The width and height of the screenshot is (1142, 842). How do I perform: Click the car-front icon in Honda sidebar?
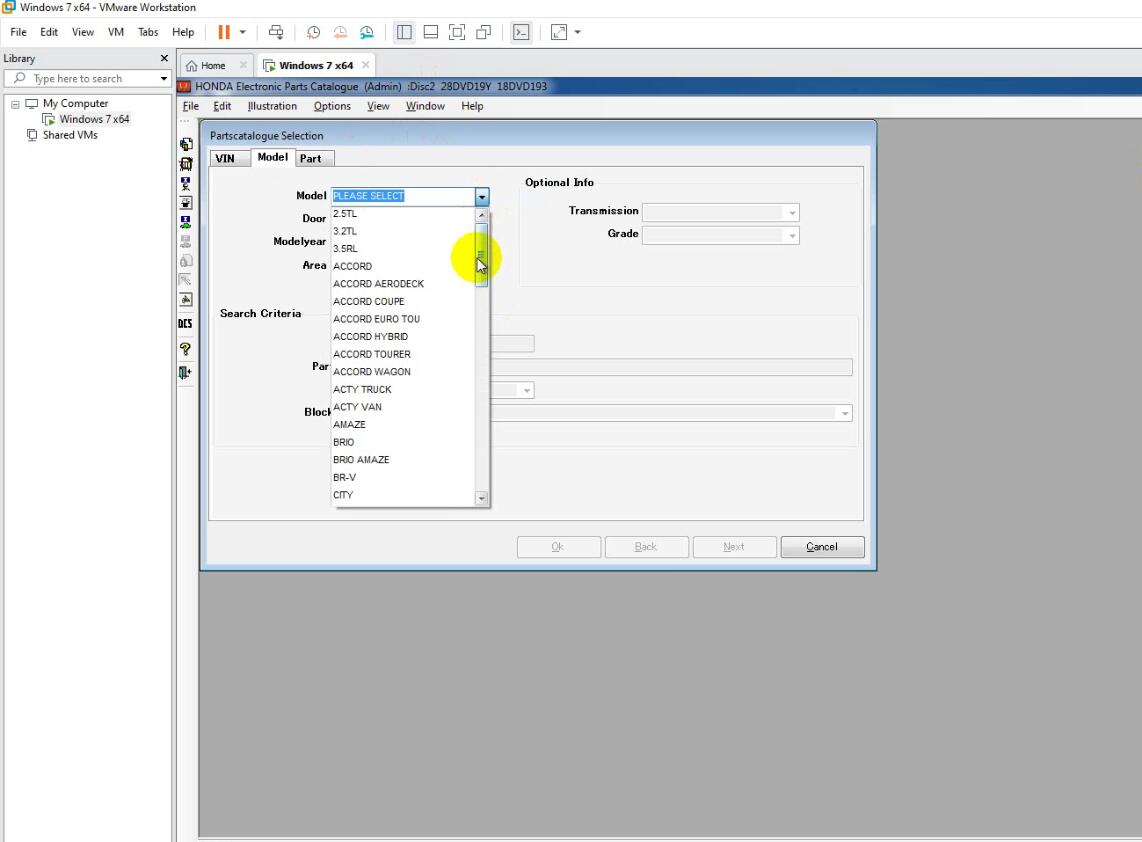click(x=186, y=164)
